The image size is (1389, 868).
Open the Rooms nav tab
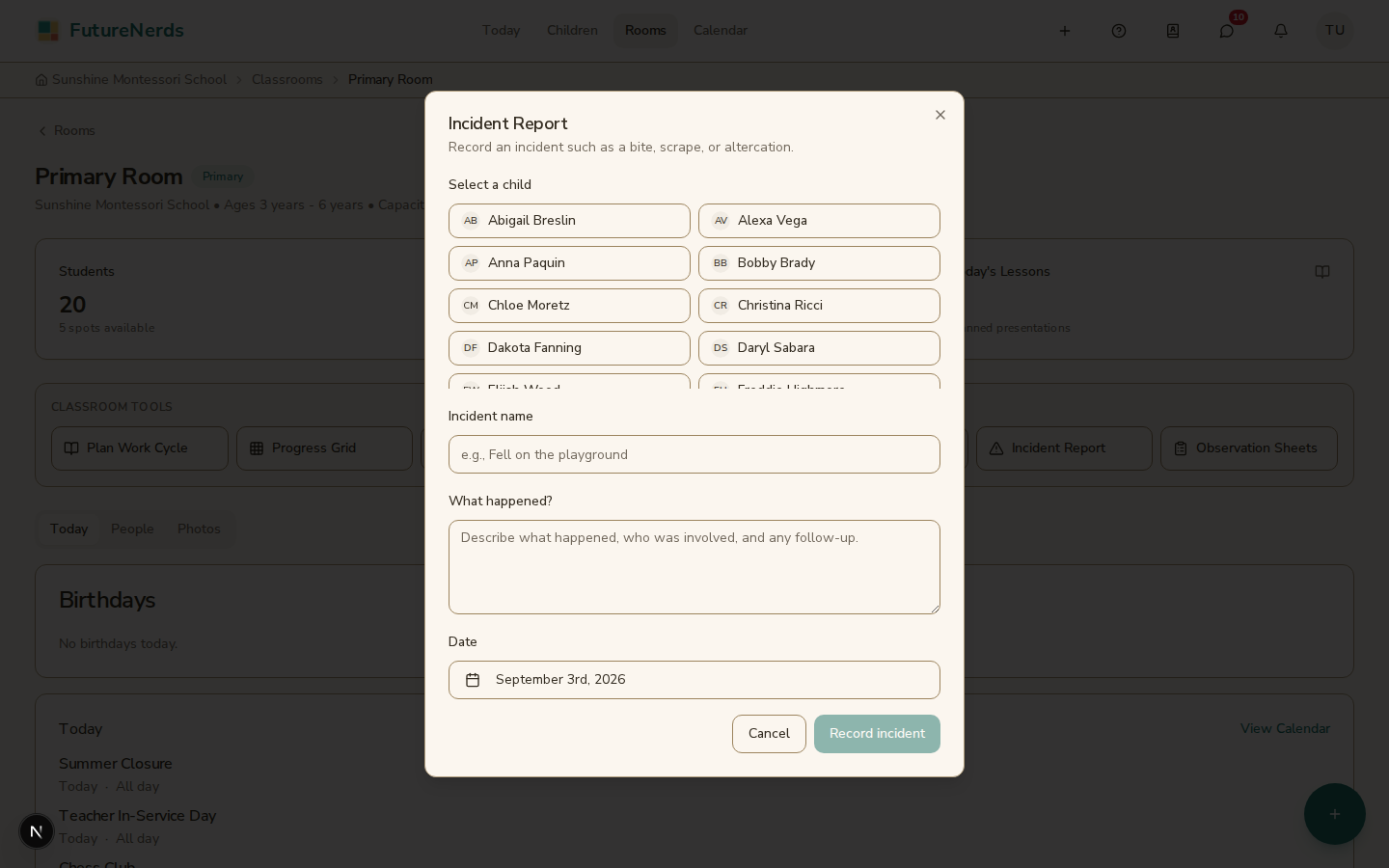645,31
